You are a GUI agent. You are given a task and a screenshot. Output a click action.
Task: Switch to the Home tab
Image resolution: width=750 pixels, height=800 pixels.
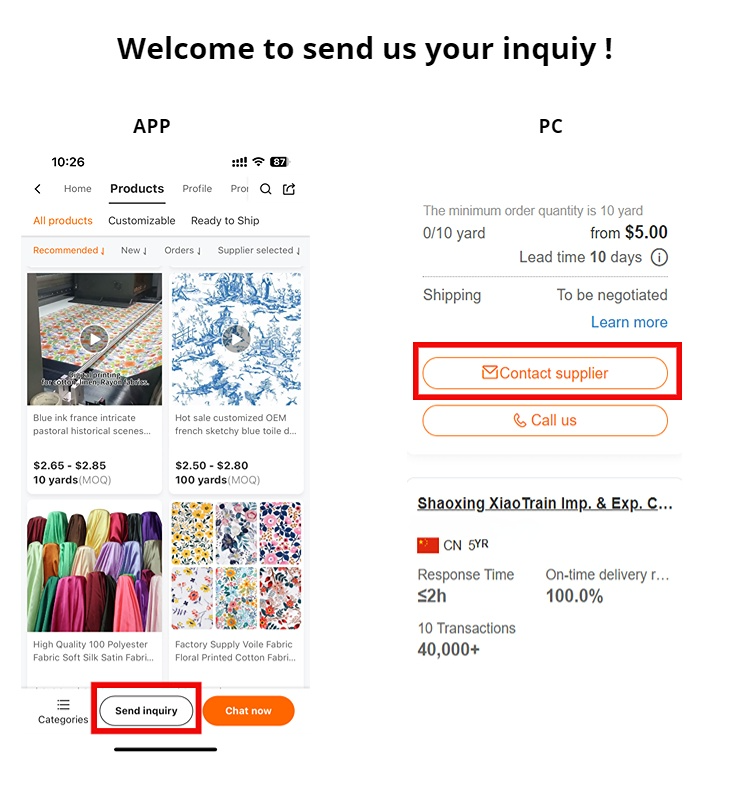point(78,189)
